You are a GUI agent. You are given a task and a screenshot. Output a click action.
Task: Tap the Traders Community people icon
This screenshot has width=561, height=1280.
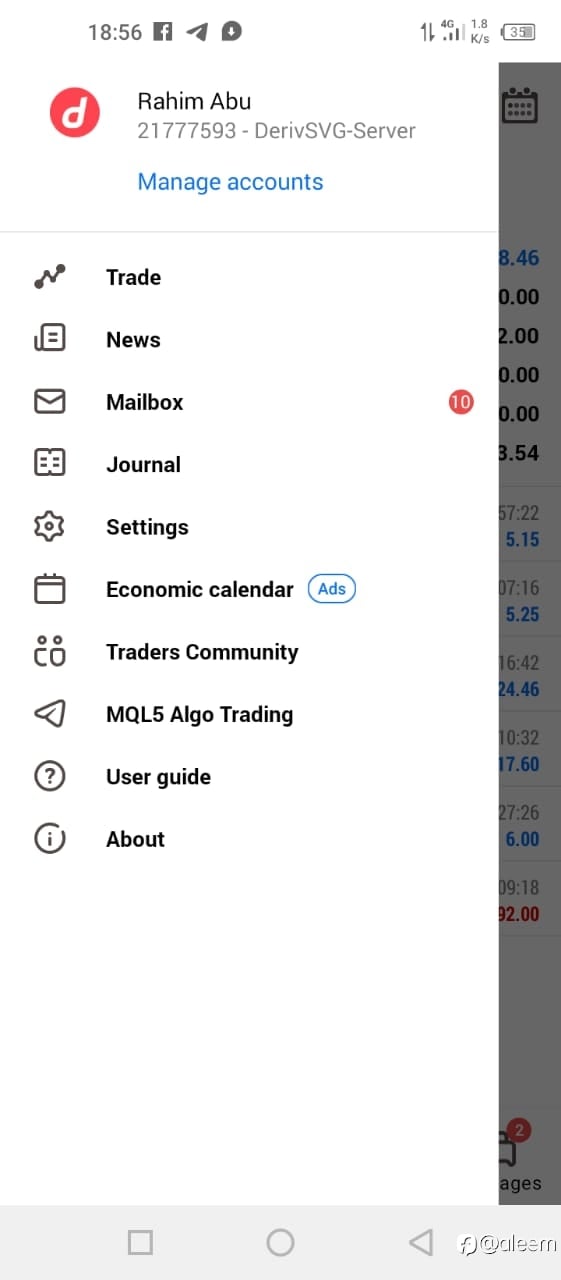tap(50, 652)
